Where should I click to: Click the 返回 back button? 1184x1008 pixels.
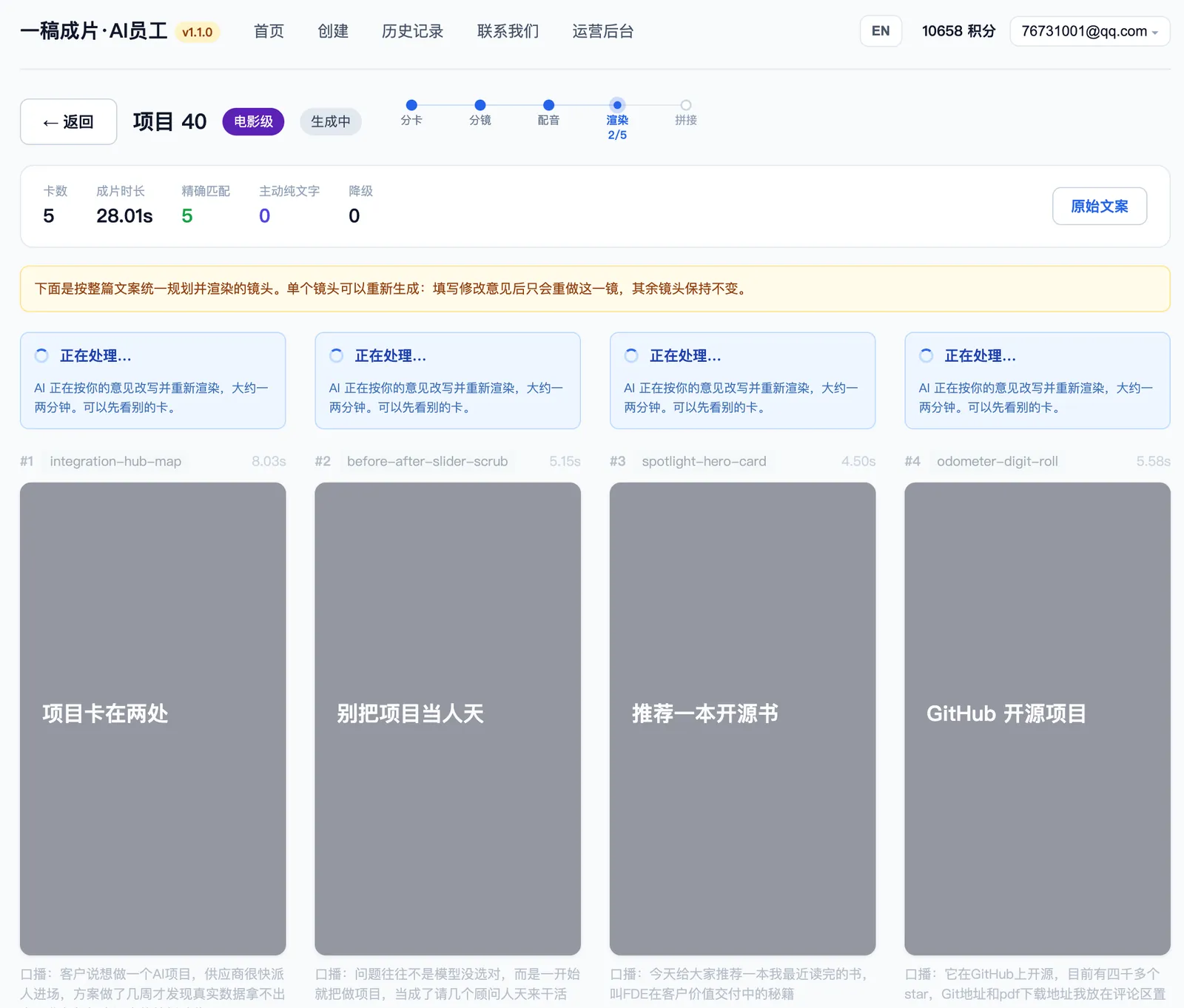pyautogui.click(x=68, y=121)
